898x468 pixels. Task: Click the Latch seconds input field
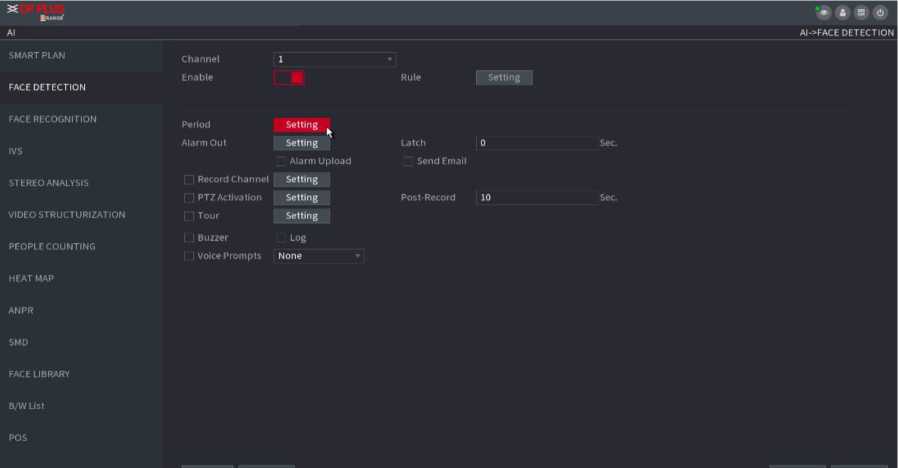coord(535,143)
